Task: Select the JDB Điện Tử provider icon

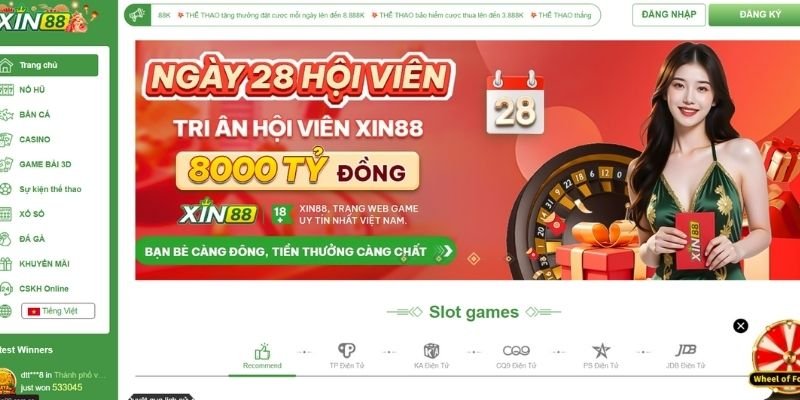Action: pos(686,350)
